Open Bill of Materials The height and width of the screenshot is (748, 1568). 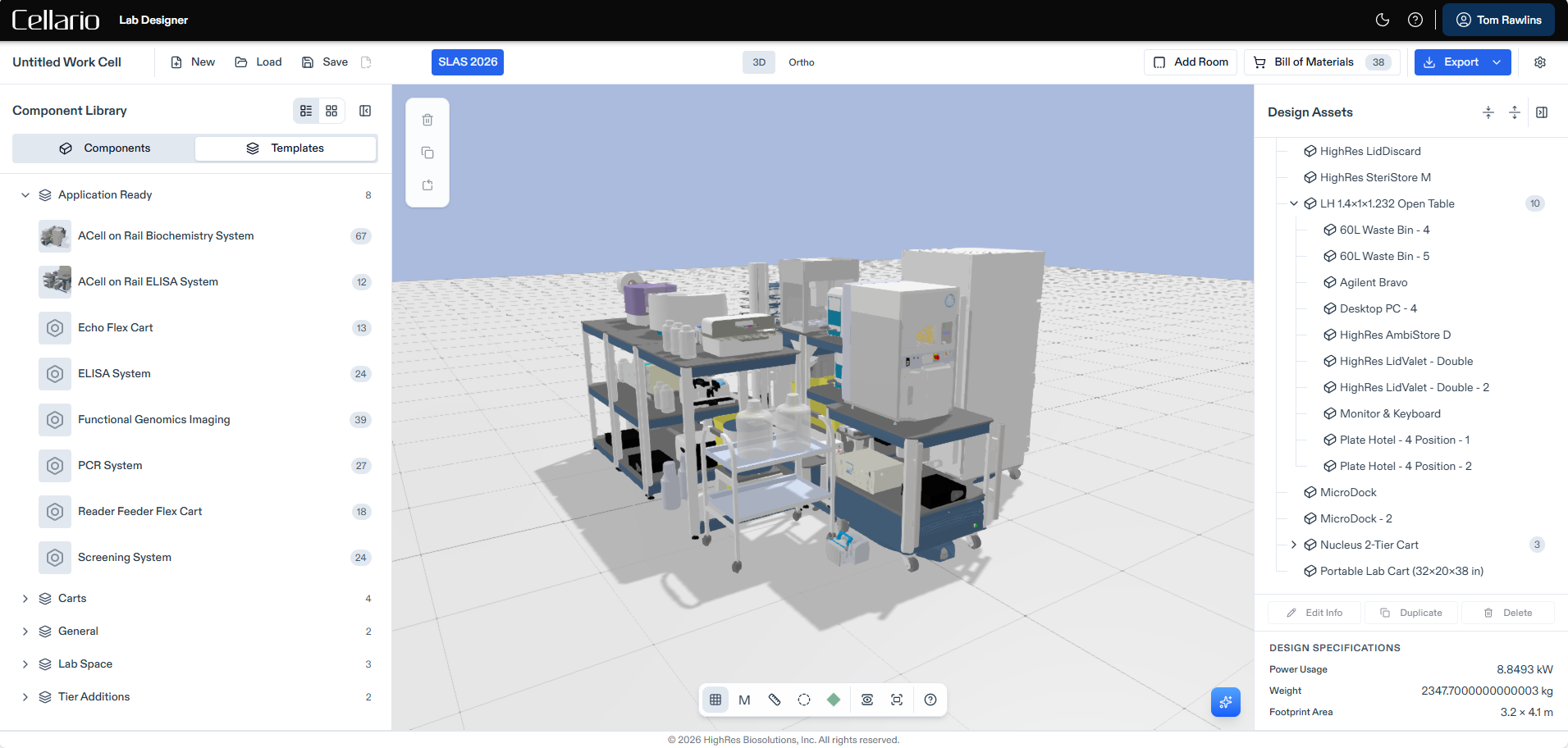tap(1313, 62)
